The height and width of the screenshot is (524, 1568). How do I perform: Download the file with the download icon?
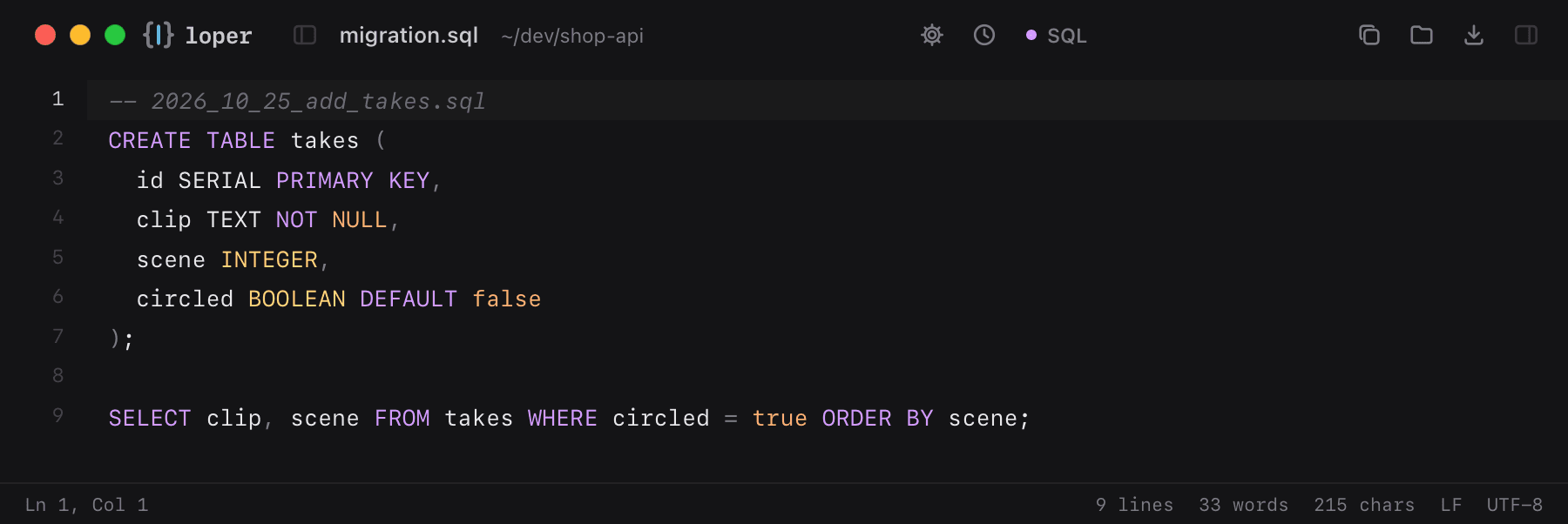point(1474,35)
